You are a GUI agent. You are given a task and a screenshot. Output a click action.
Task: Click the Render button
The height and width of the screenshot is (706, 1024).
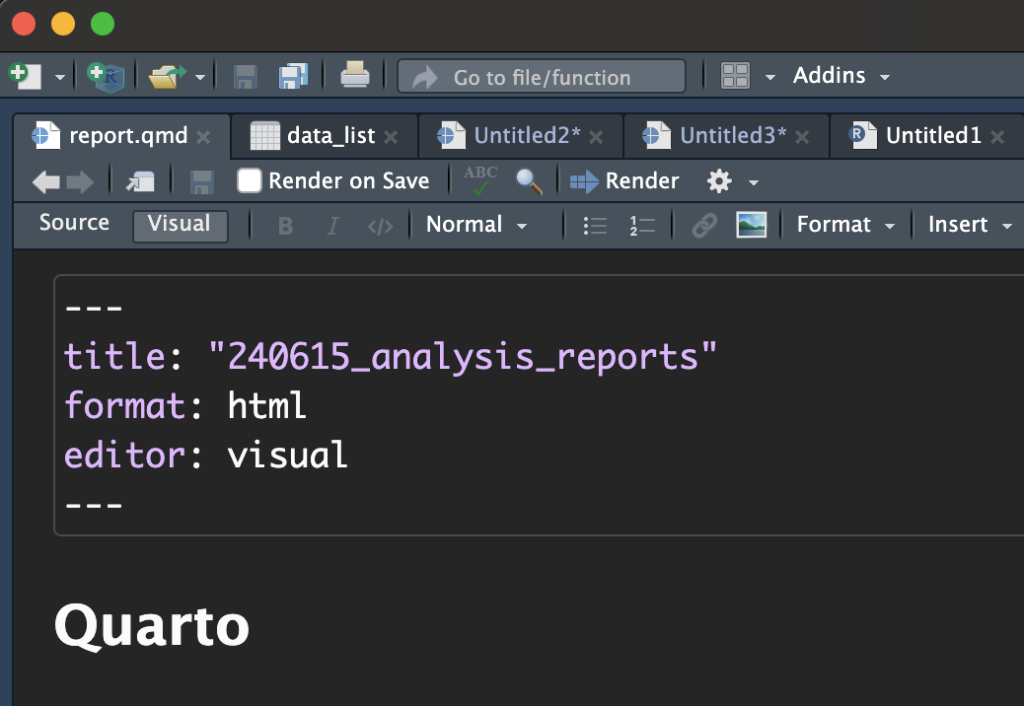(625, 181)
